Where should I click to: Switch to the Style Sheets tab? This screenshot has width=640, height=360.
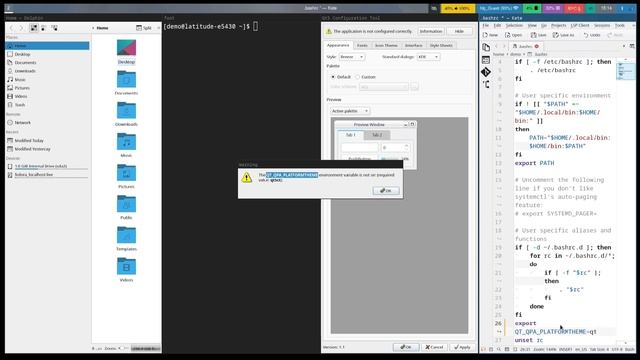click(441, 45)
